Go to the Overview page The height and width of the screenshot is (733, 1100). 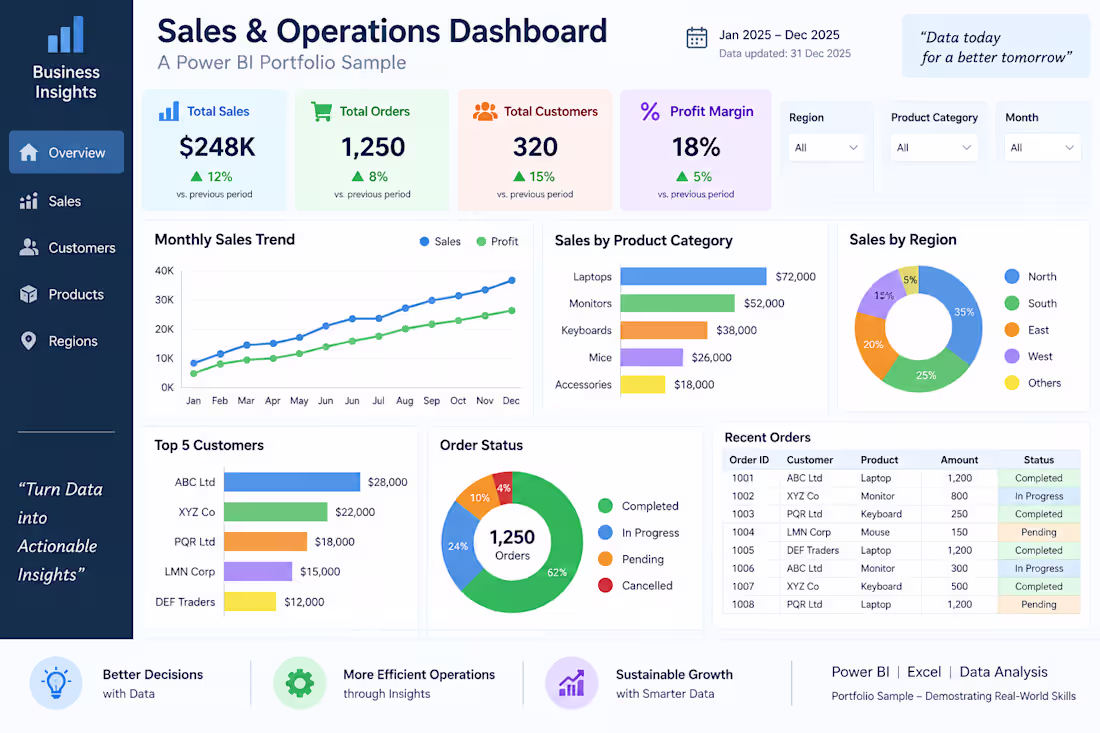[67, 152]
